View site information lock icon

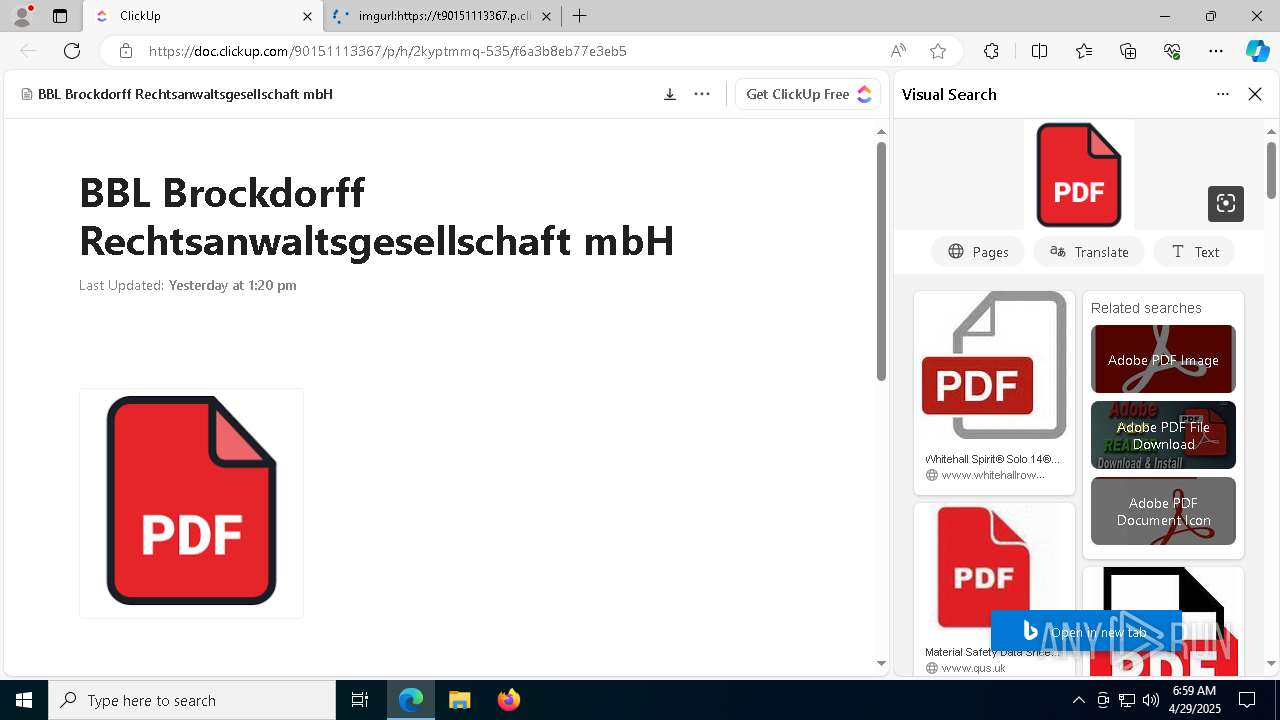(126, 51)
